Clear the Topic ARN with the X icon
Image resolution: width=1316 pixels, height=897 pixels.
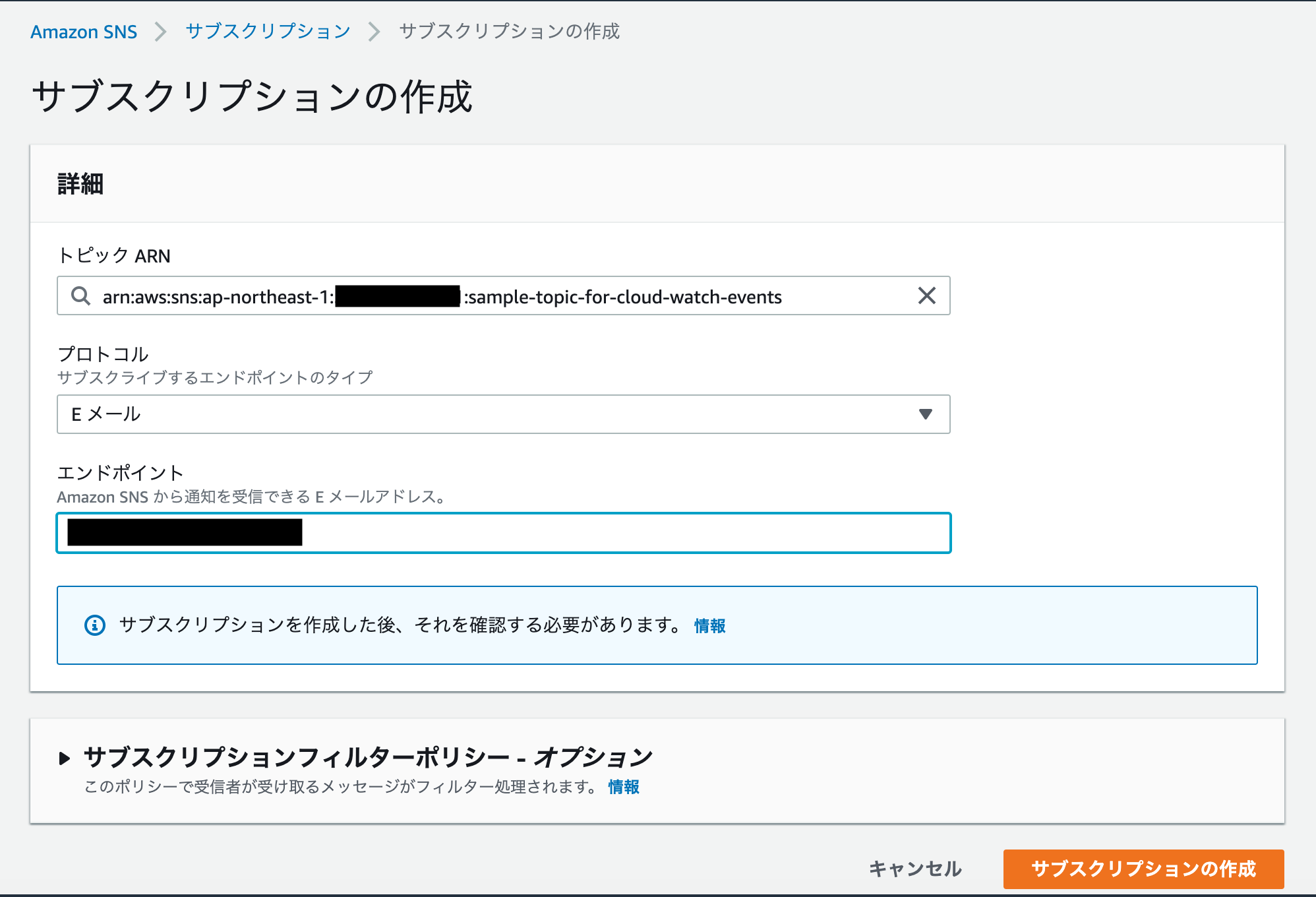(926, 295)
